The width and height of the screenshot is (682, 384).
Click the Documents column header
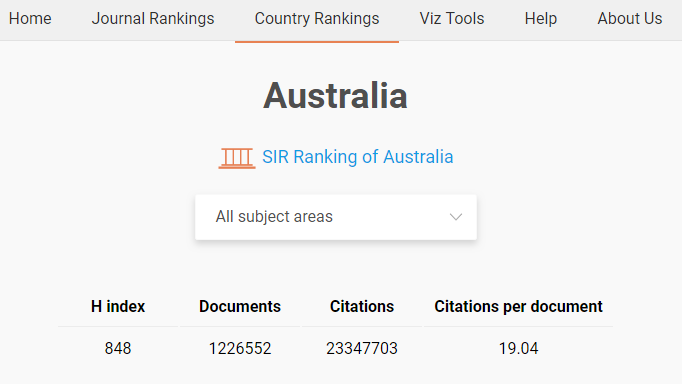tap(240, 307)
